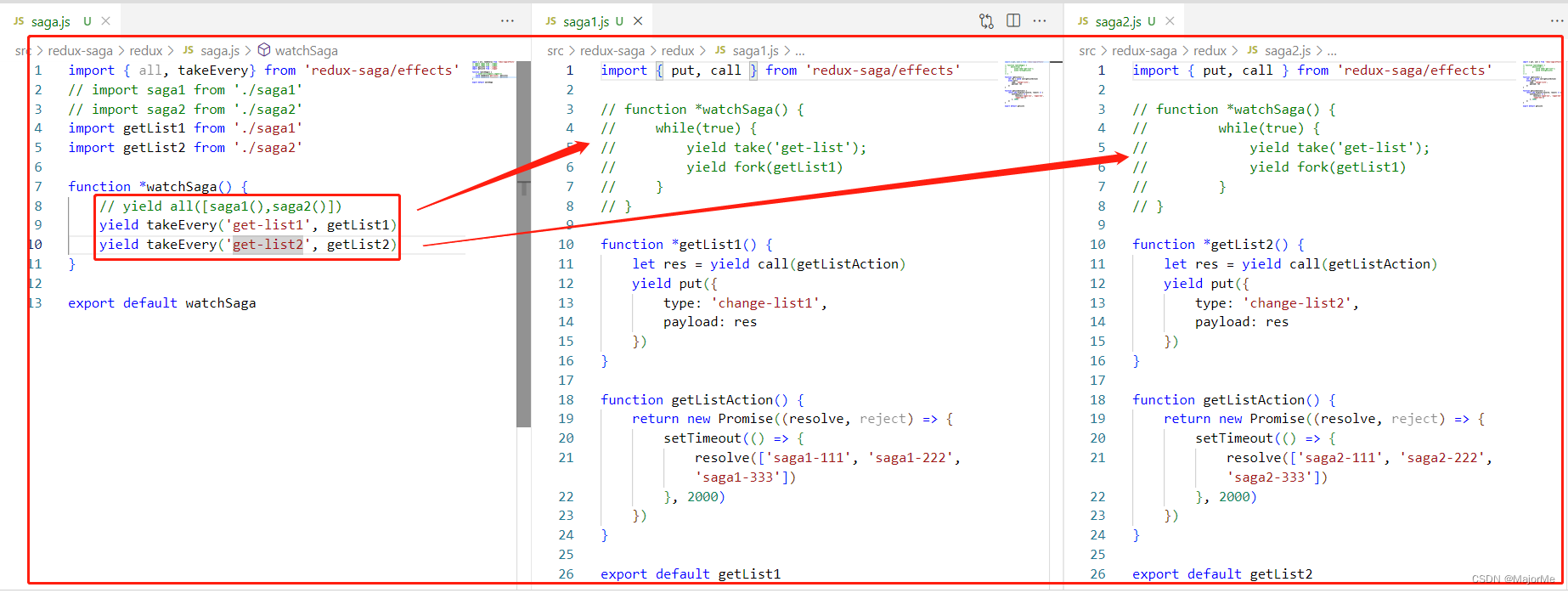Click the JS file icon on saga1.js tab
The height and width of the screenshot is (593, 1568).
point(550,21)
